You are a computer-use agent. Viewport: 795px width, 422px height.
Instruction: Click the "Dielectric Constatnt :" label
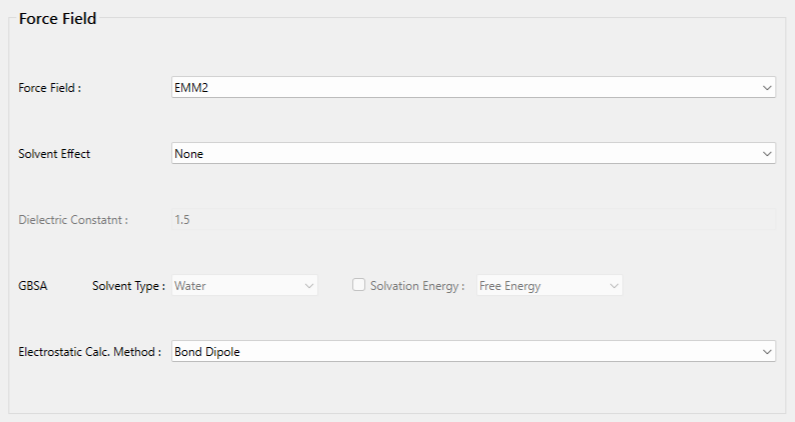tap(74, 220)
